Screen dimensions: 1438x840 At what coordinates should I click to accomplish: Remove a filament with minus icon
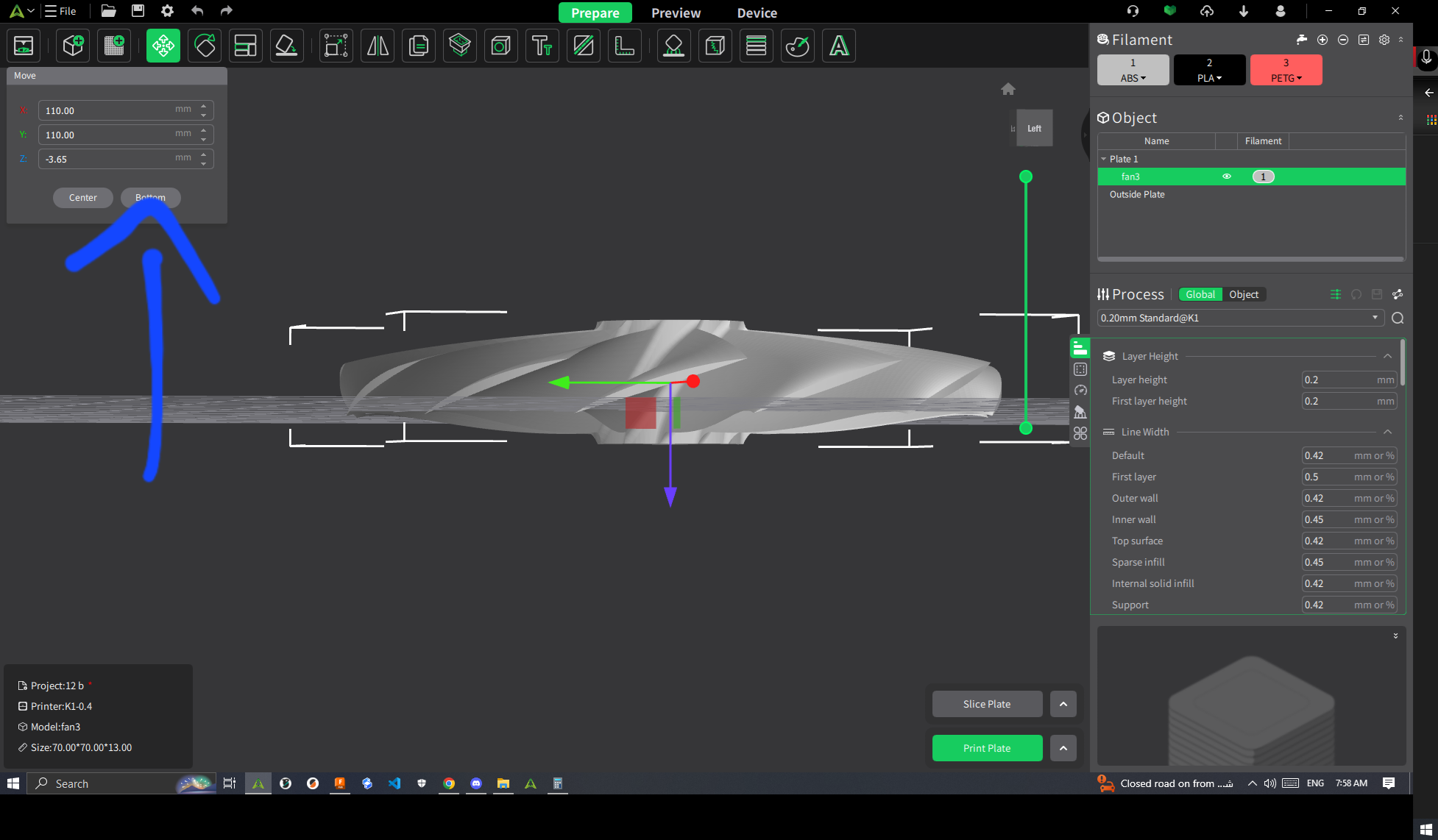click(1343, 40)
